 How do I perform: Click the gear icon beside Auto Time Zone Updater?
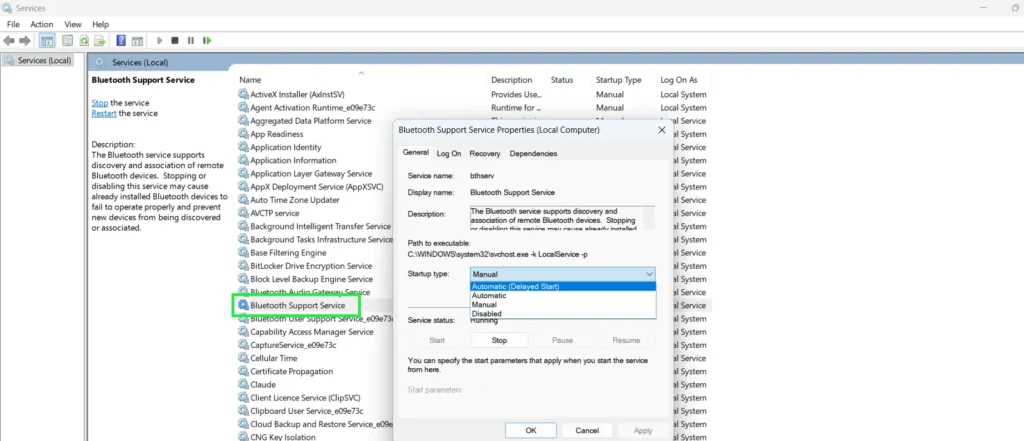(x=244, y=200)
